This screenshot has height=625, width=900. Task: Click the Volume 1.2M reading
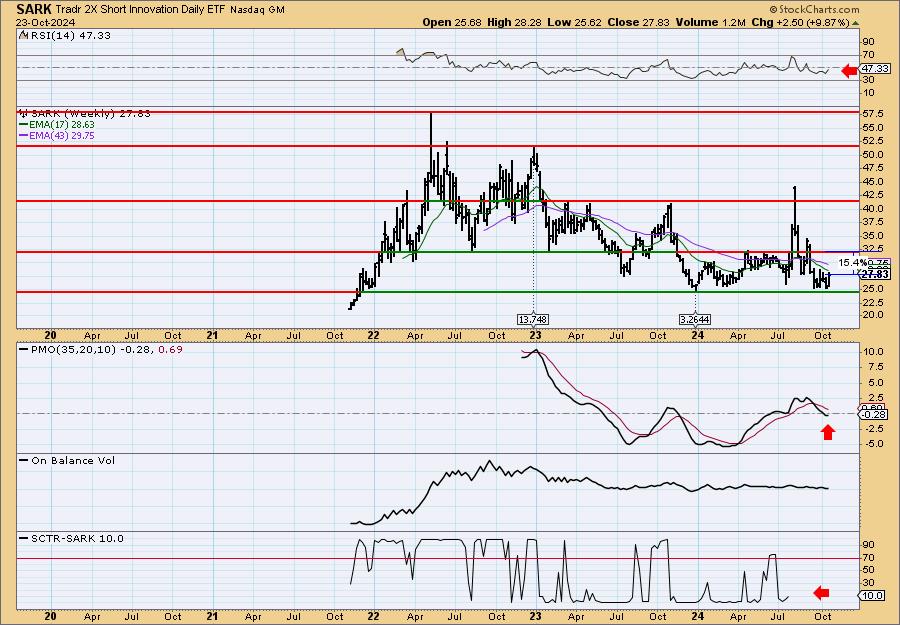click(x=710, y=22)
